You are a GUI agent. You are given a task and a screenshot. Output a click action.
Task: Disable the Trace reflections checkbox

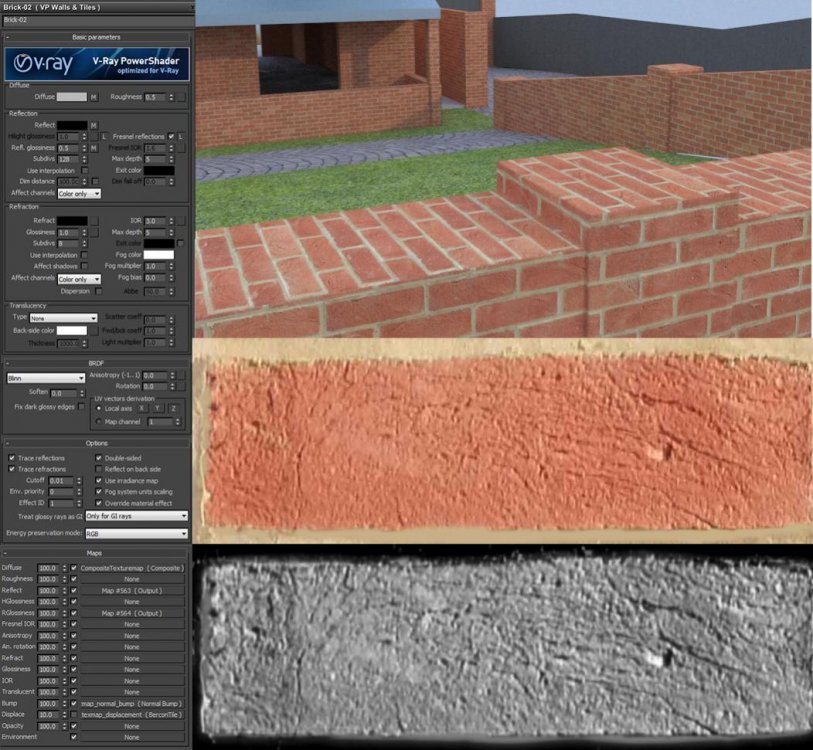pyautogui.click(x=12, y=458)
